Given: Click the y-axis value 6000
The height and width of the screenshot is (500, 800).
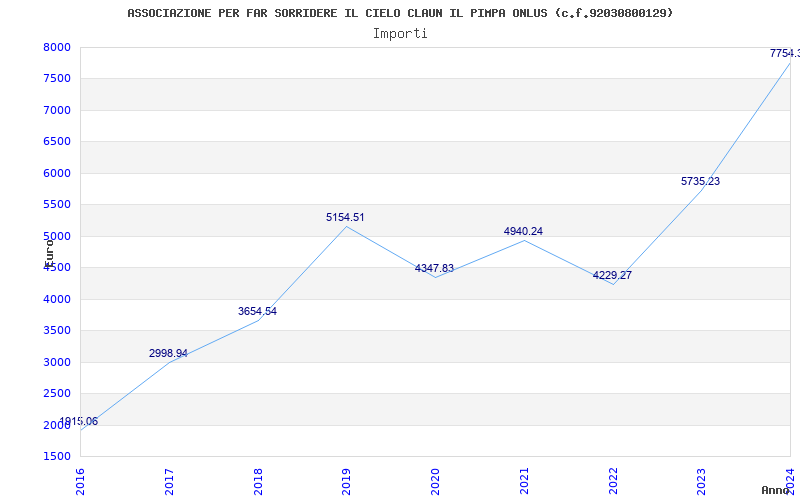Looking at the screenshot, I should tap(57, 173).
